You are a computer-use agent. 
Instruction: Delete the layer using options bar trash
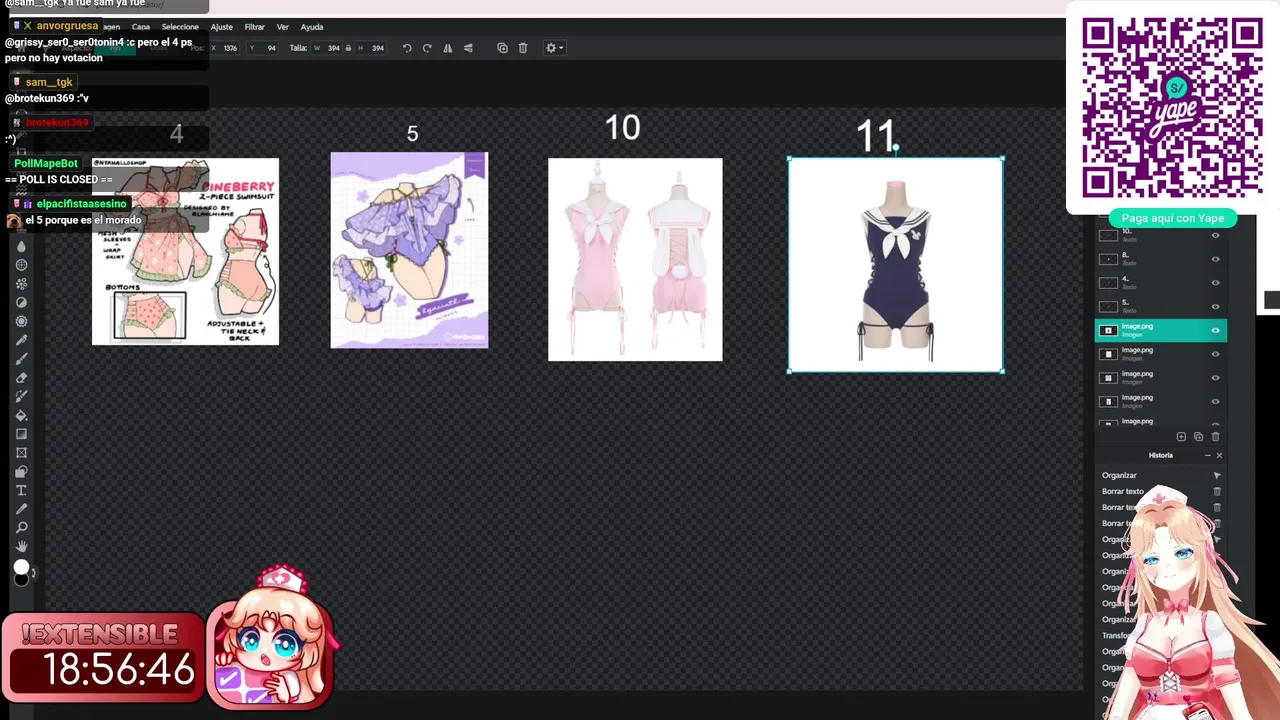[x=523, y=48]
